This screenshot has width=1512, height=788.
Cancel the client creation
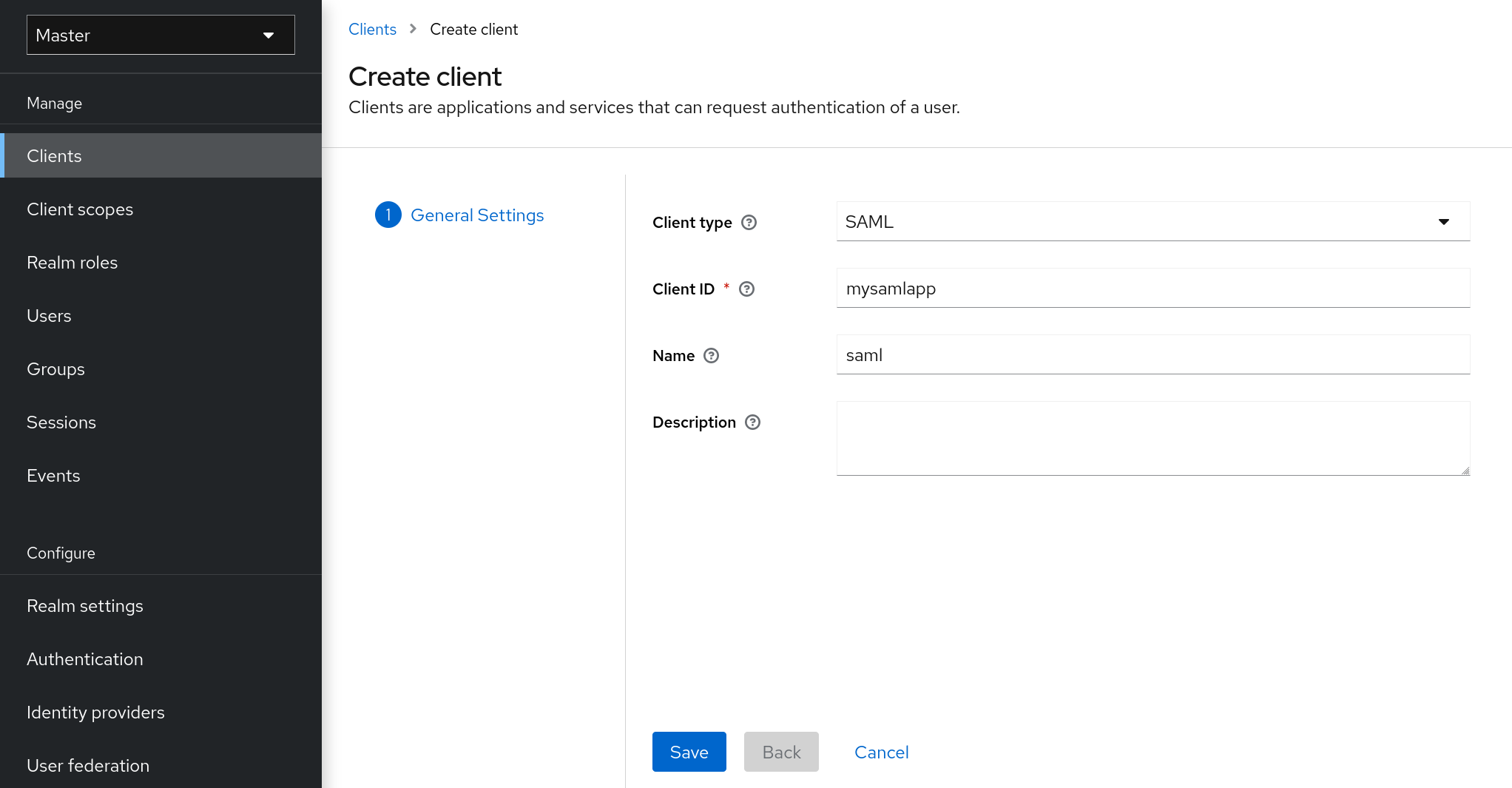pyautogui.click(x=881, y=752)
